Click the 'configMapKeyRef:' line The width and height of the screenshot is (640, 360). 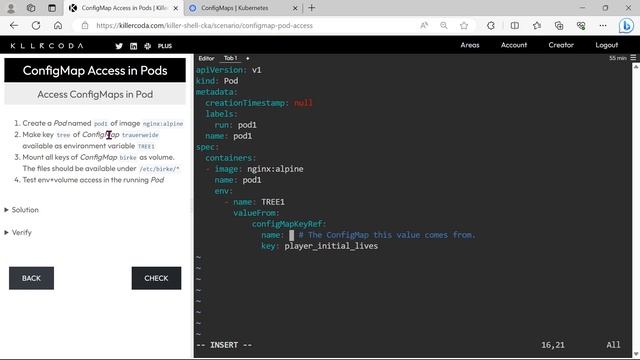[x=289, y=224]
